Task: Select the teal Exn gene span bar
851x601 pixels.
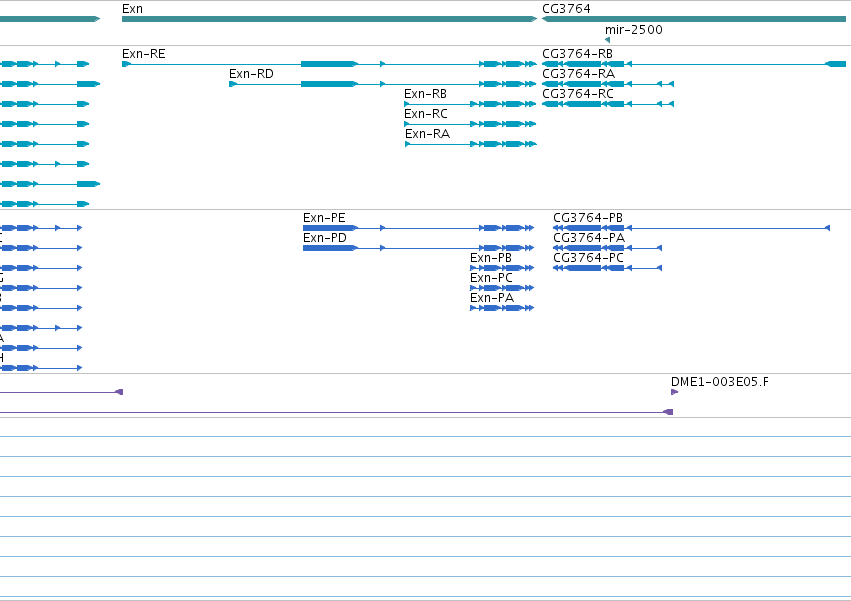Action: click(x=329, y=19)
